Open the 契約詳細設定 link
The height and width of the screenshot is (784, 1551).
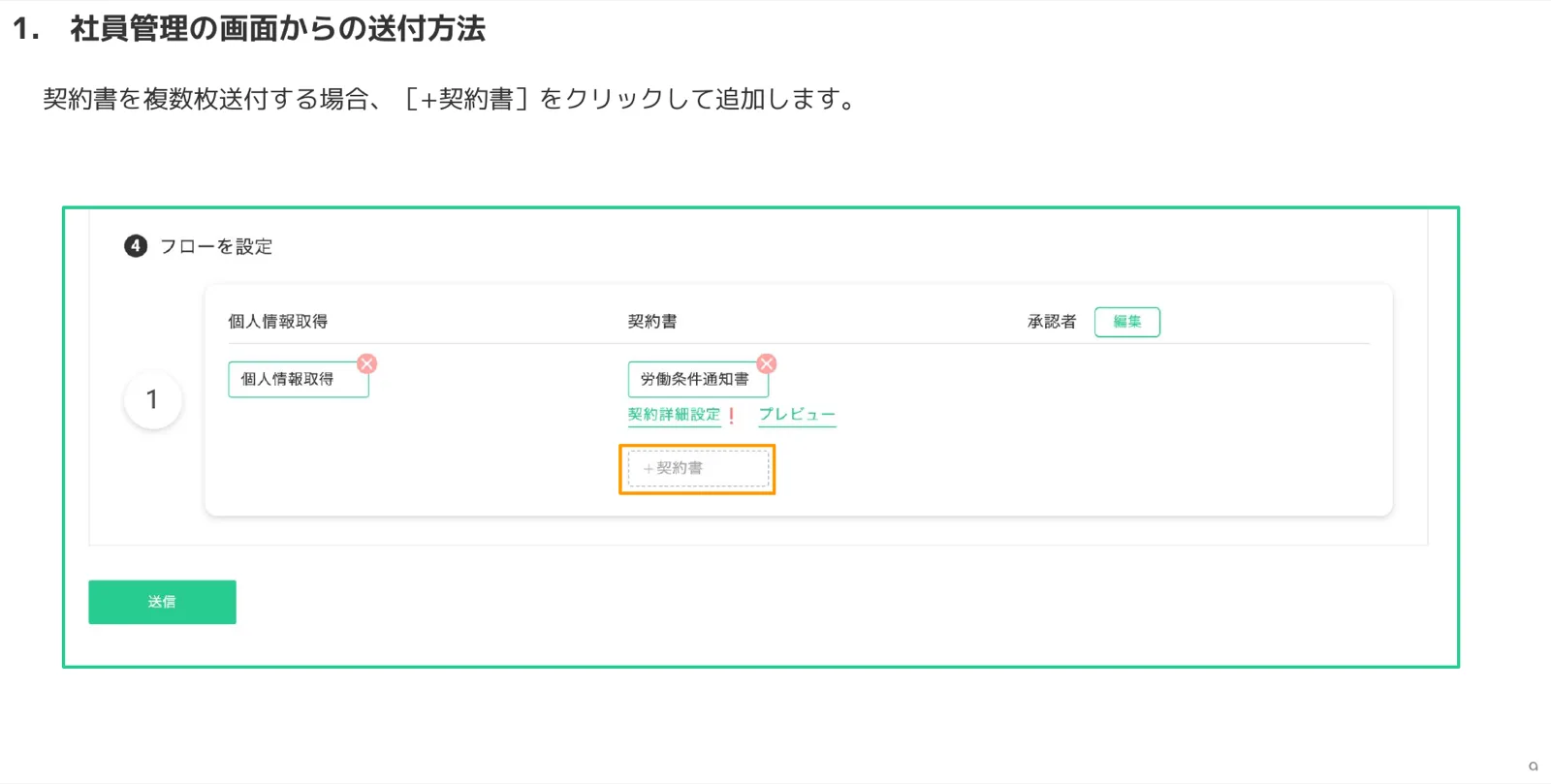tap(674, 415)
